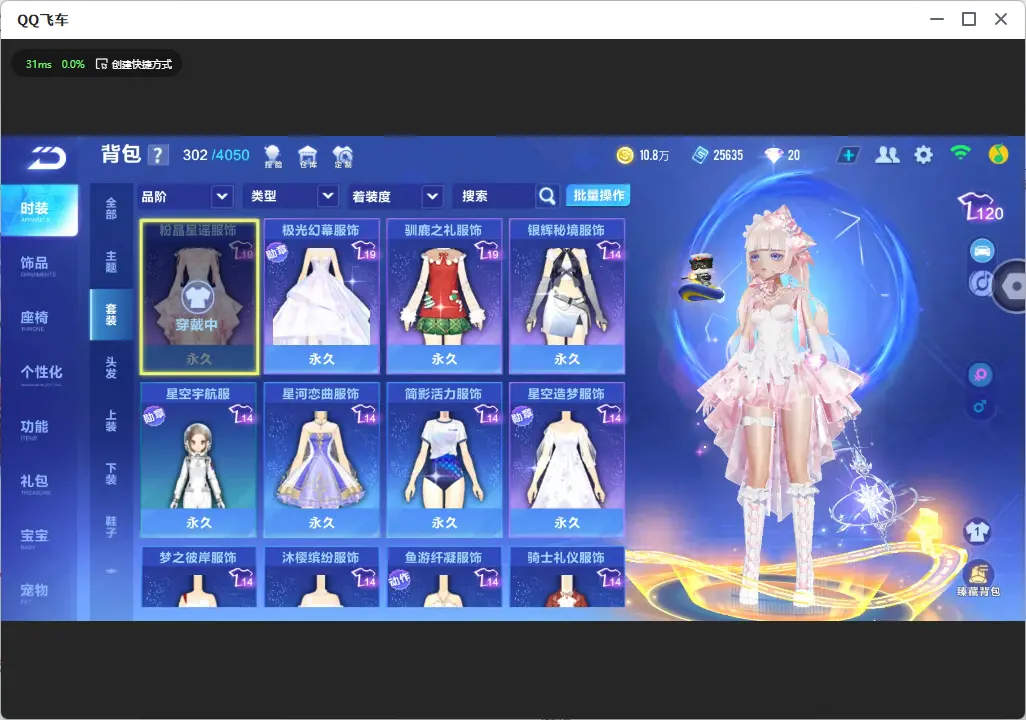Select the 星河恋曲服饰 outfit card

click(321, 460)
